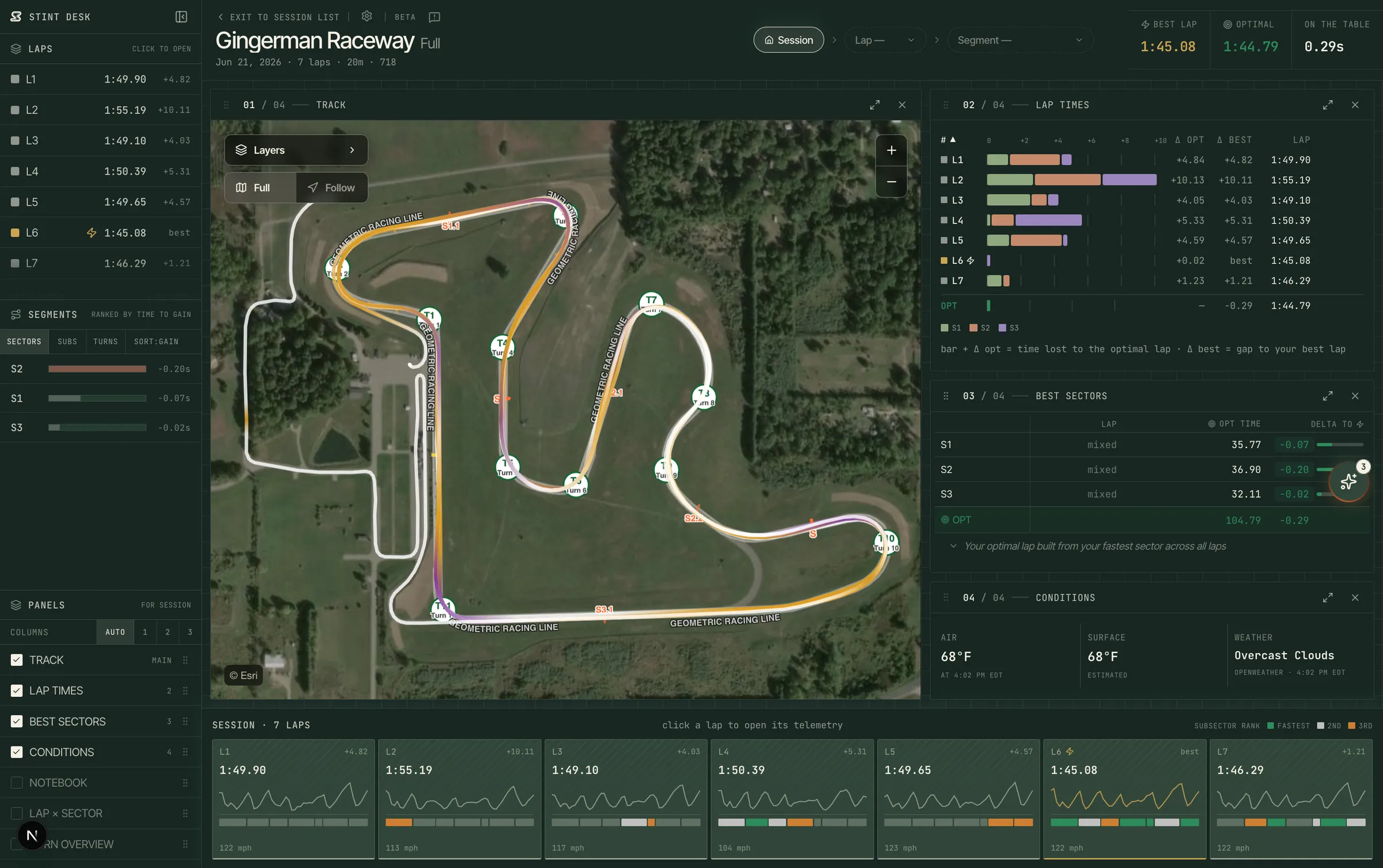Enable the LAP × SECTOR panel checkbox
Image resolution: width=1383 pixels, height=868 pixels.
coord(17,813)
